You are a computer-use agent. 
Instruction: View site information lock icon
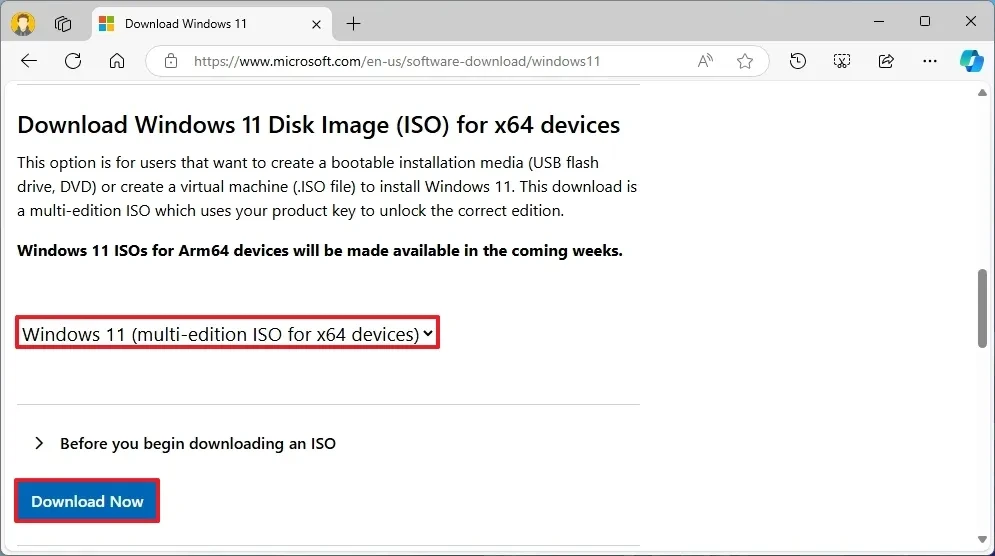tap(171, 61)
